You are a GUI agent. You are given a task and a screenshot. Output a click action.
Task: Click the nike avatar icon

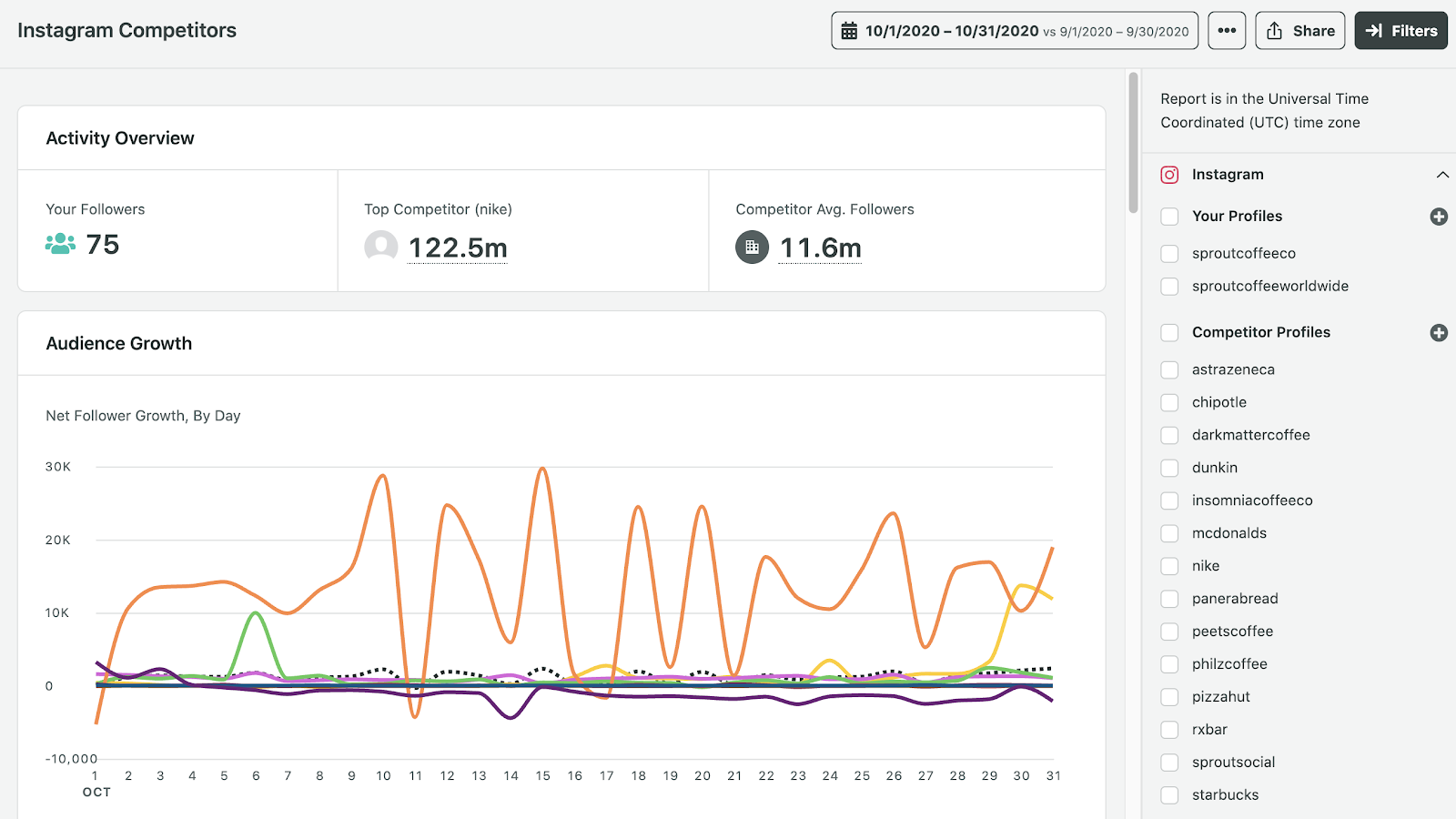click(380, 246)
